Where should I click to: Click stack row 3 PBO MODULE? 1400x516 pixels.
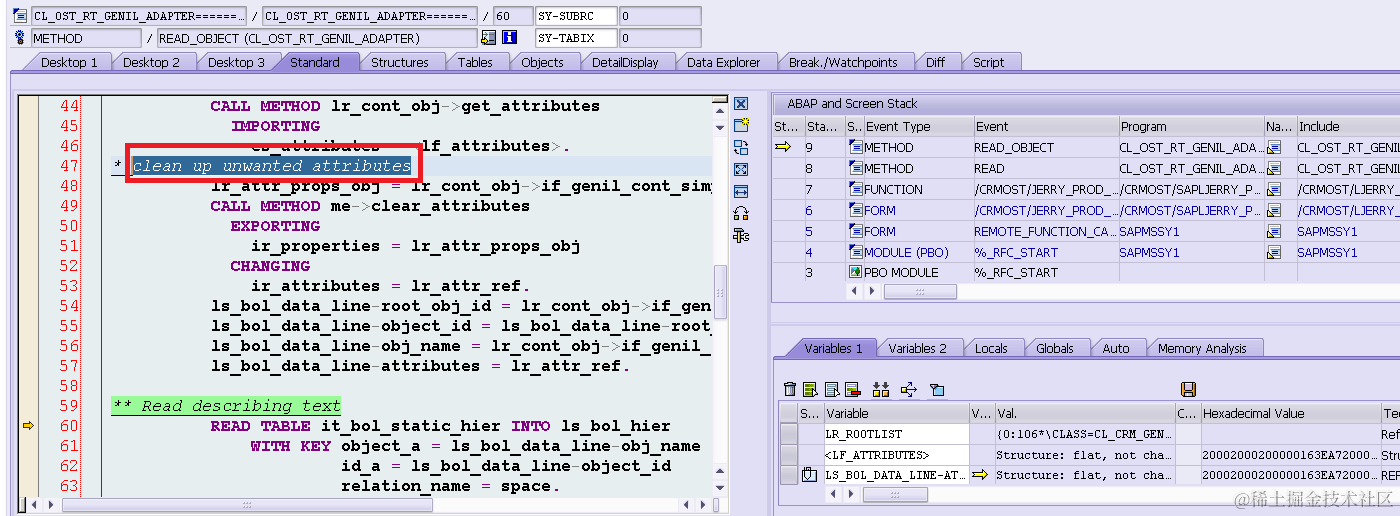1086,272
